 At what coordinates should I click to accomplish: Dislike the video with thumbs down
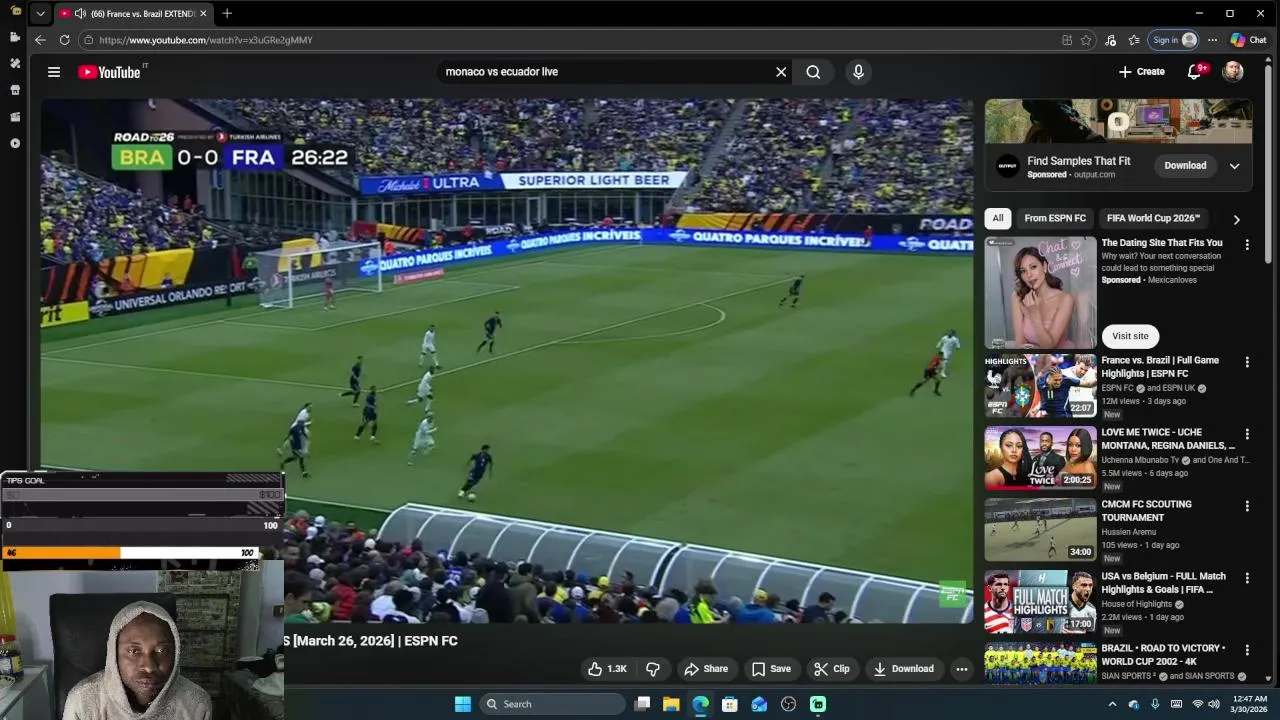coord(653,669)
